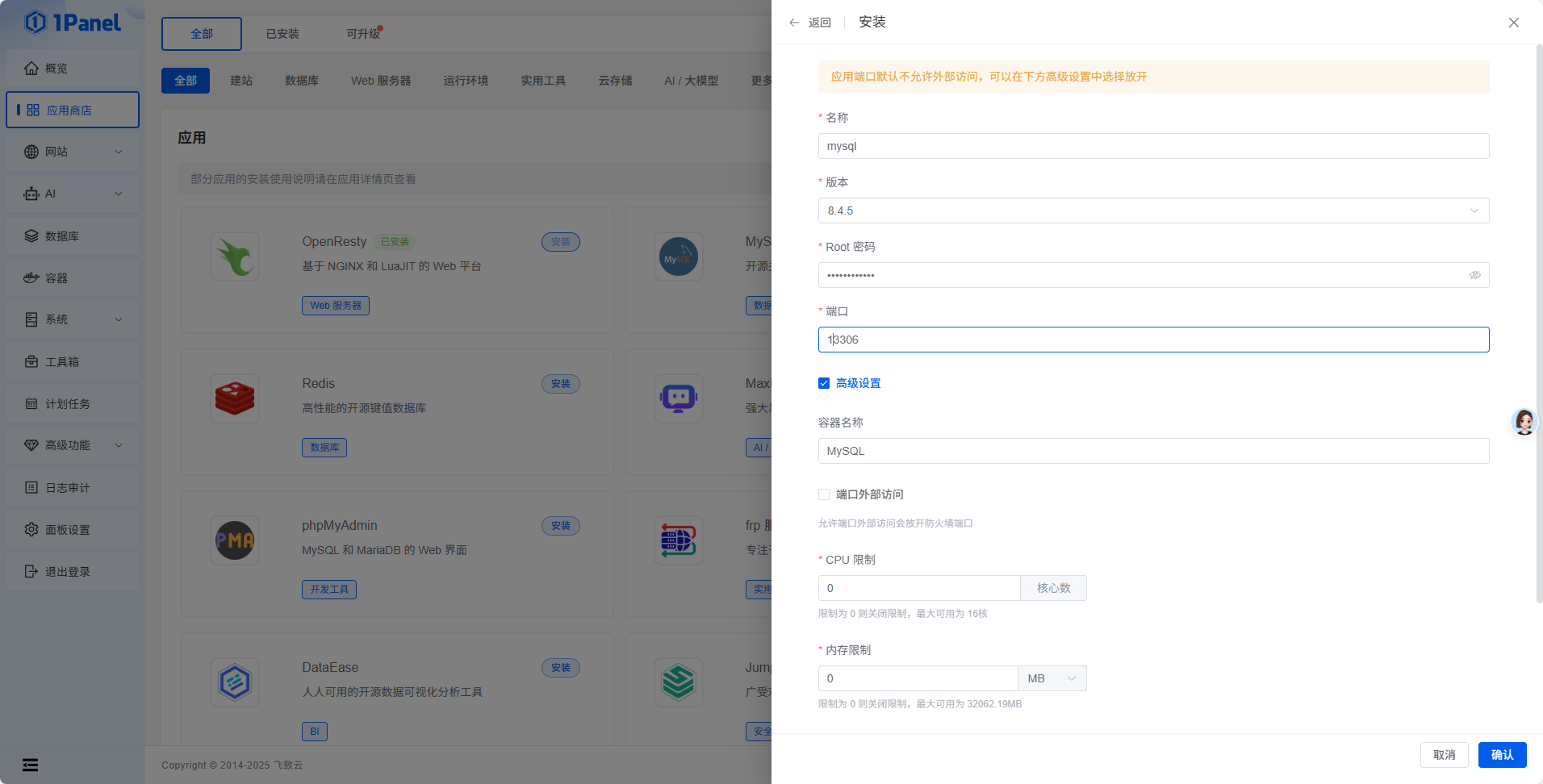This screenshot has height=784, width=1543.
Task: Click the MaxKB robot app icon
Action: point(679,398)
